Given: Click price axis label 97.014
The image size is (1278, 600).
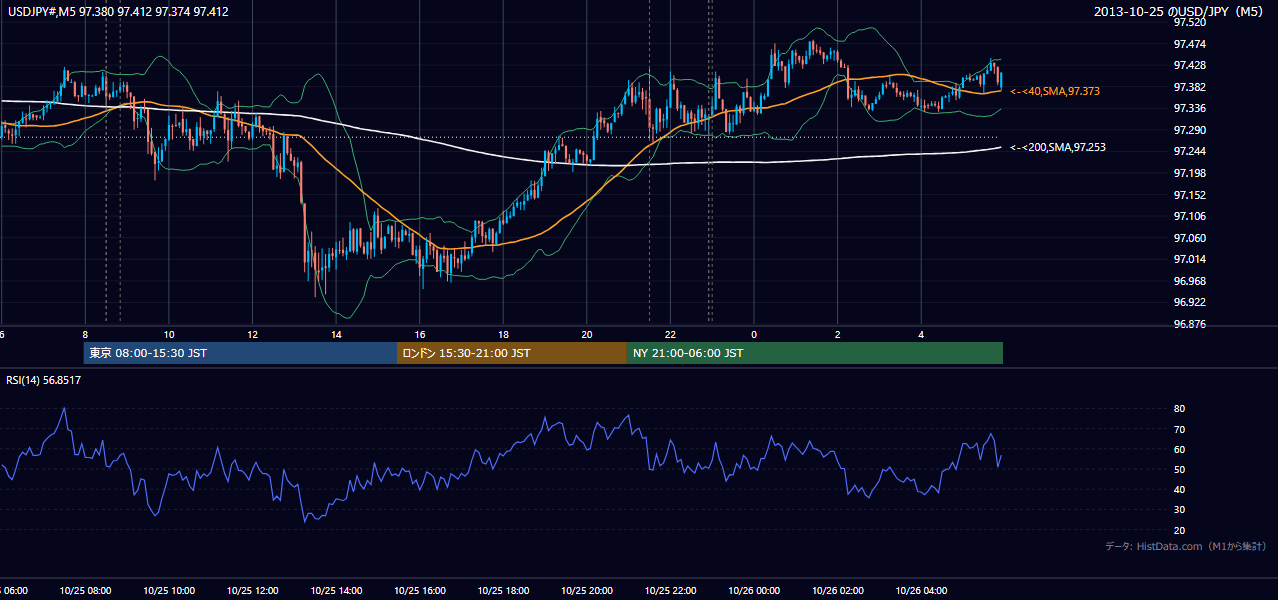Looking at the screenshot, I should (x=1189, y=259).
